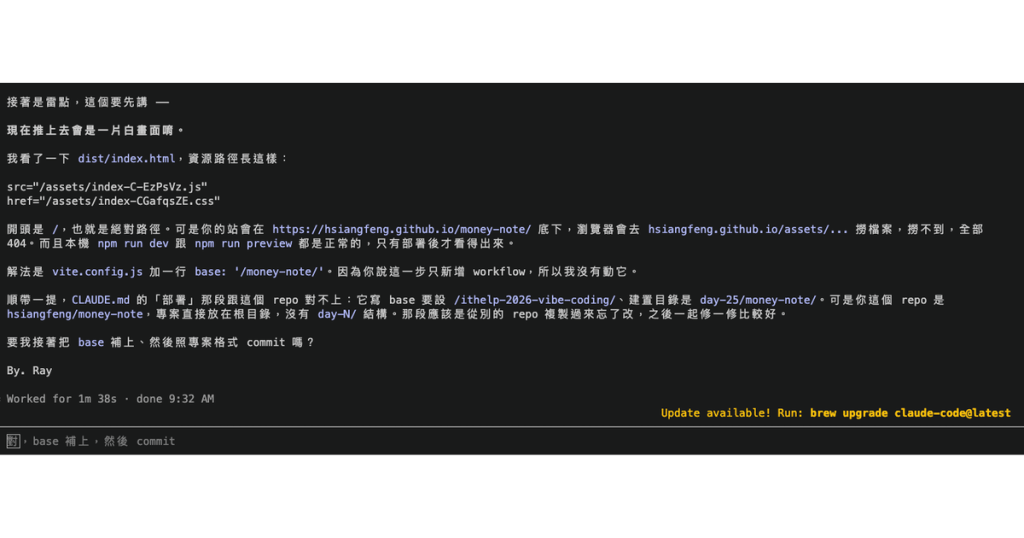Viewport: 1024px width, 538px height.
Task: Click the npm run preview command text
Action: point(243,244)
